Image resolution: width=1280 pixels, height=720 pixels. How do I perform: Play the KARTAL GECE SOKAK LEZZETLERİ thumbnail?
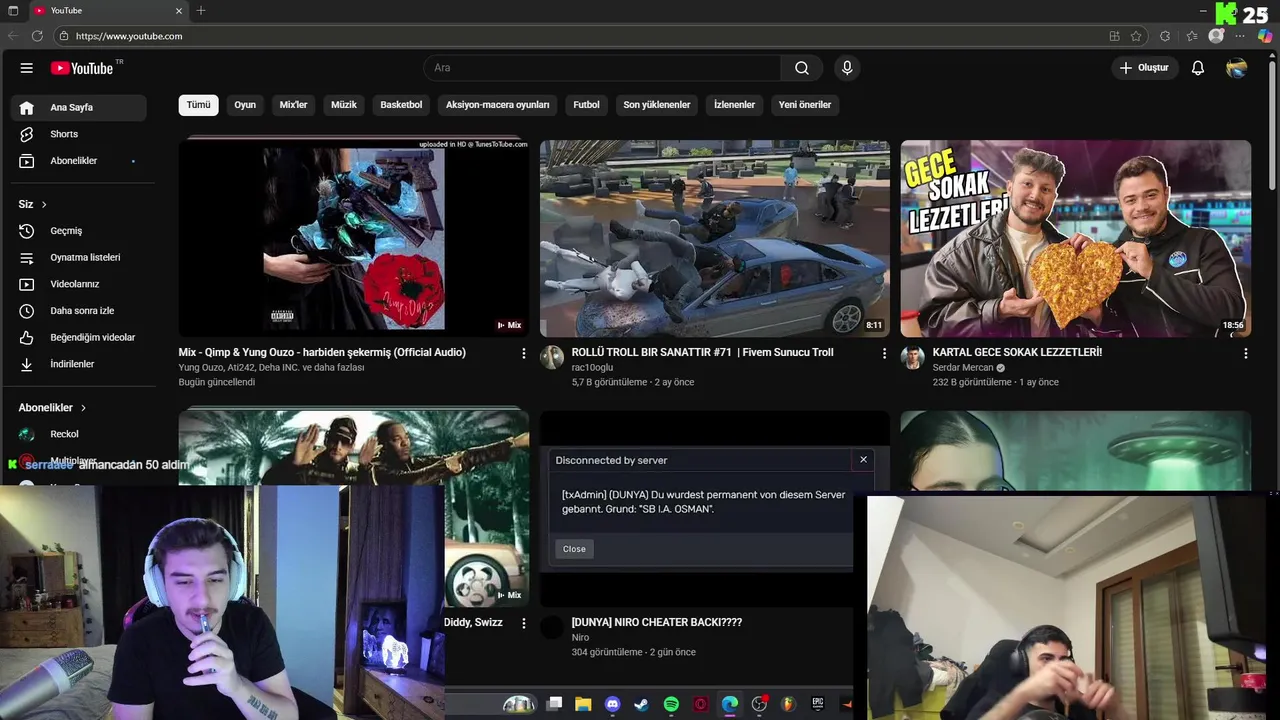(1075, 238)
